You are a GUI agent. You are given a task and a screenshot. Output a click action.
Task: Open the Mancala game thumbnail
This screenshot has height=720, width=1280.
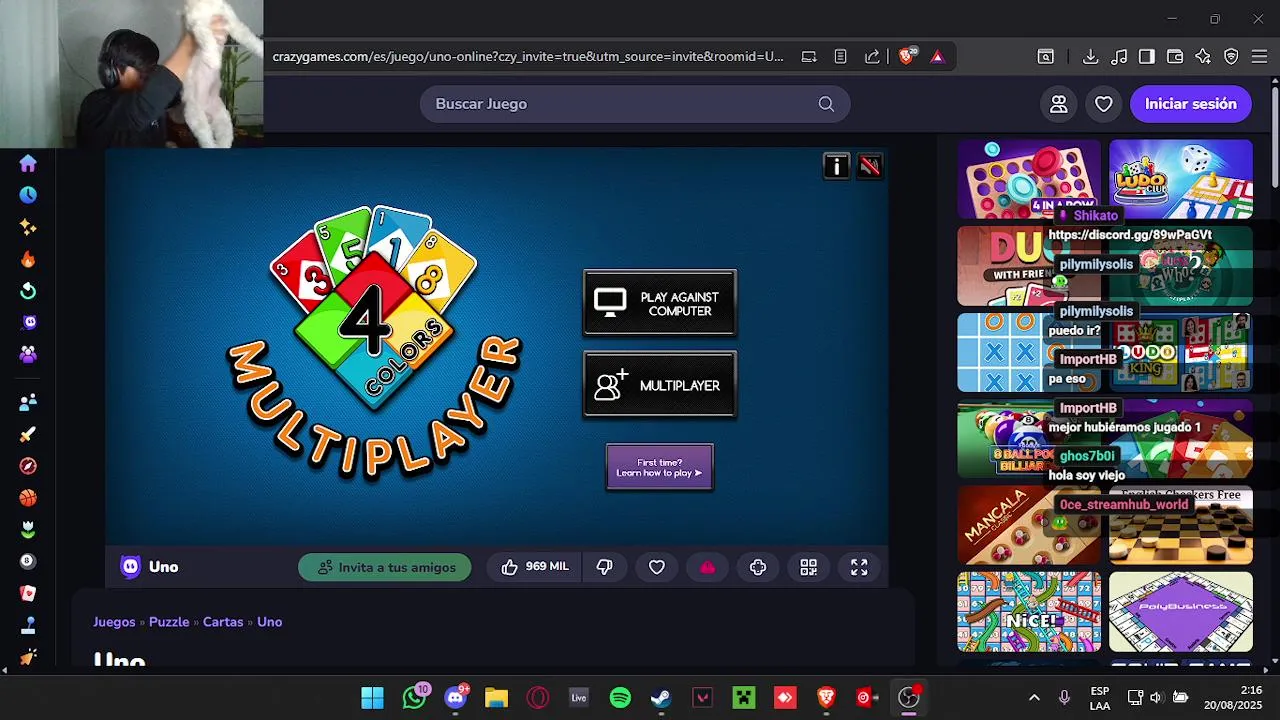[x=1029, y=525]
